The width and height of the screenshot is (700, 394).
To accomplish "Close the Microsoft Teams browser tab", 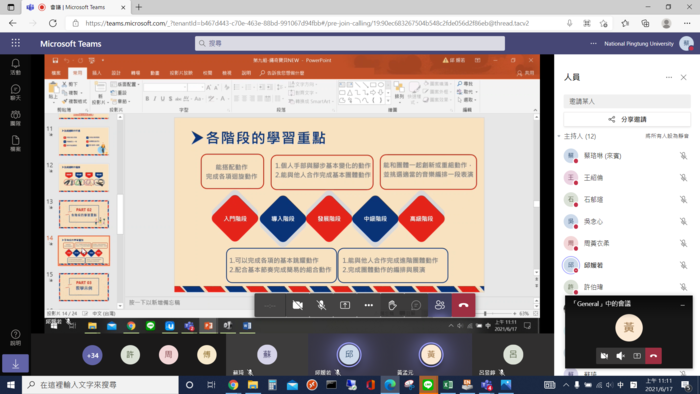I will [123, 7].
